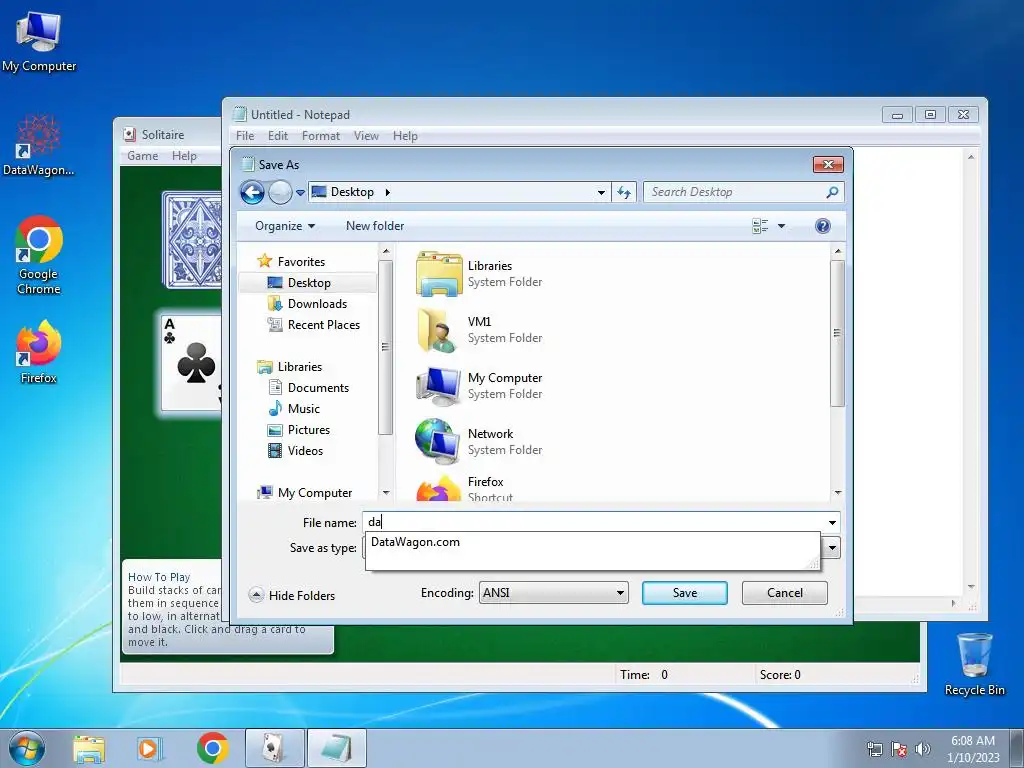Click Hide Folders toggle
Image resolution: width=1024 pixels, height=768 pixels.
pyautogui.click(x=292, y=595)
